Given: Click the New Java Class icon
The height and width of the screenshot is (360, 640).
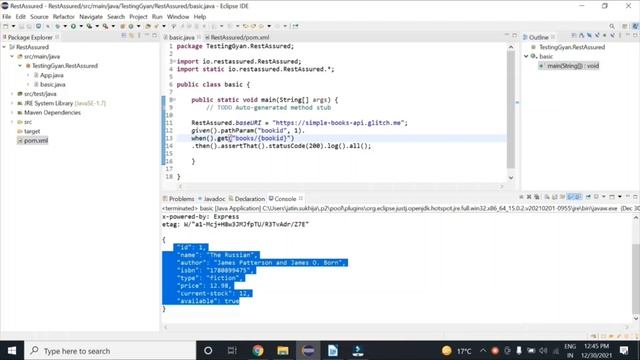Looking at the screenshot, I should pyautogui.click(x=131, y=26).
